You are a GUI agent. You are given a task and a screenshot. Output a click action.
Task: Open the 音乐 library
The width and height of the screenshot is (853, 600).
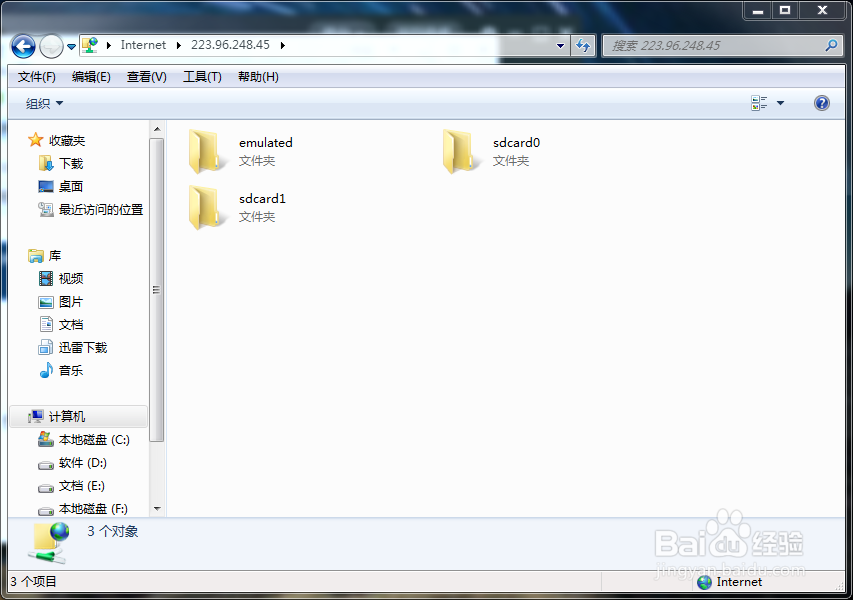(x=71, y=370)
